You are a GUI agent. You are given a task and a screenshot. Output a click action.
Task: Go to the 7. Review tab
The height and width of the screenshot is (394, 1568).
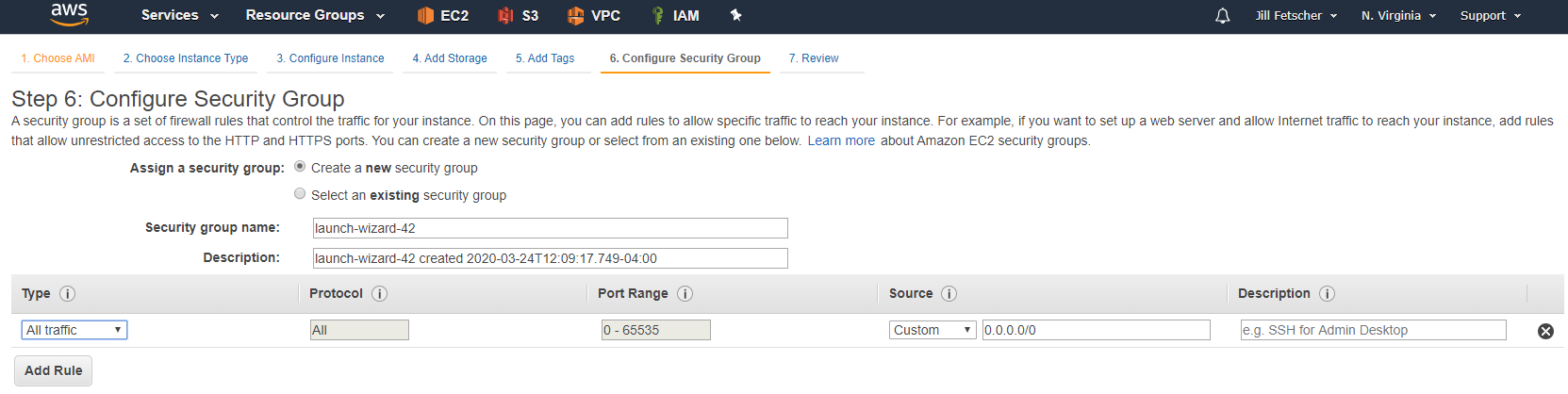814,58
